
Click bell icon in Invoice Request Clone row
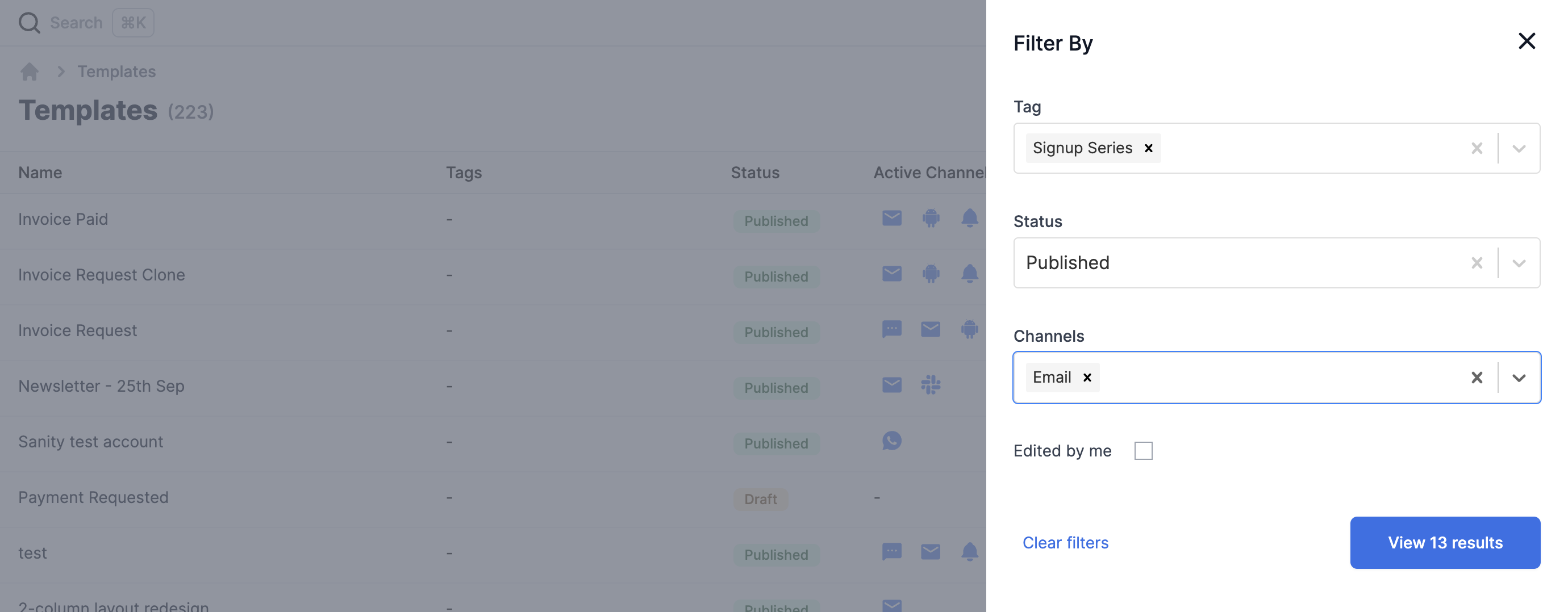[969, 274]
